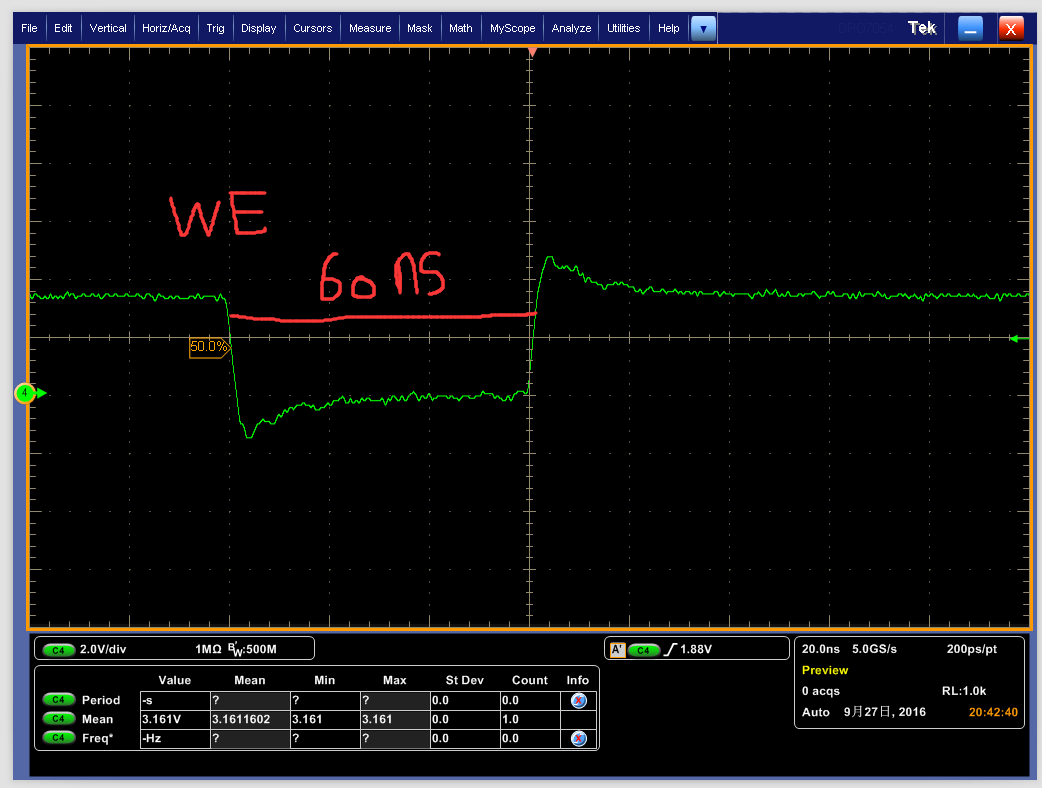Open the Horiz/Acq menu
This screenshot has height=788, width=1042.
tap(166, 28)
